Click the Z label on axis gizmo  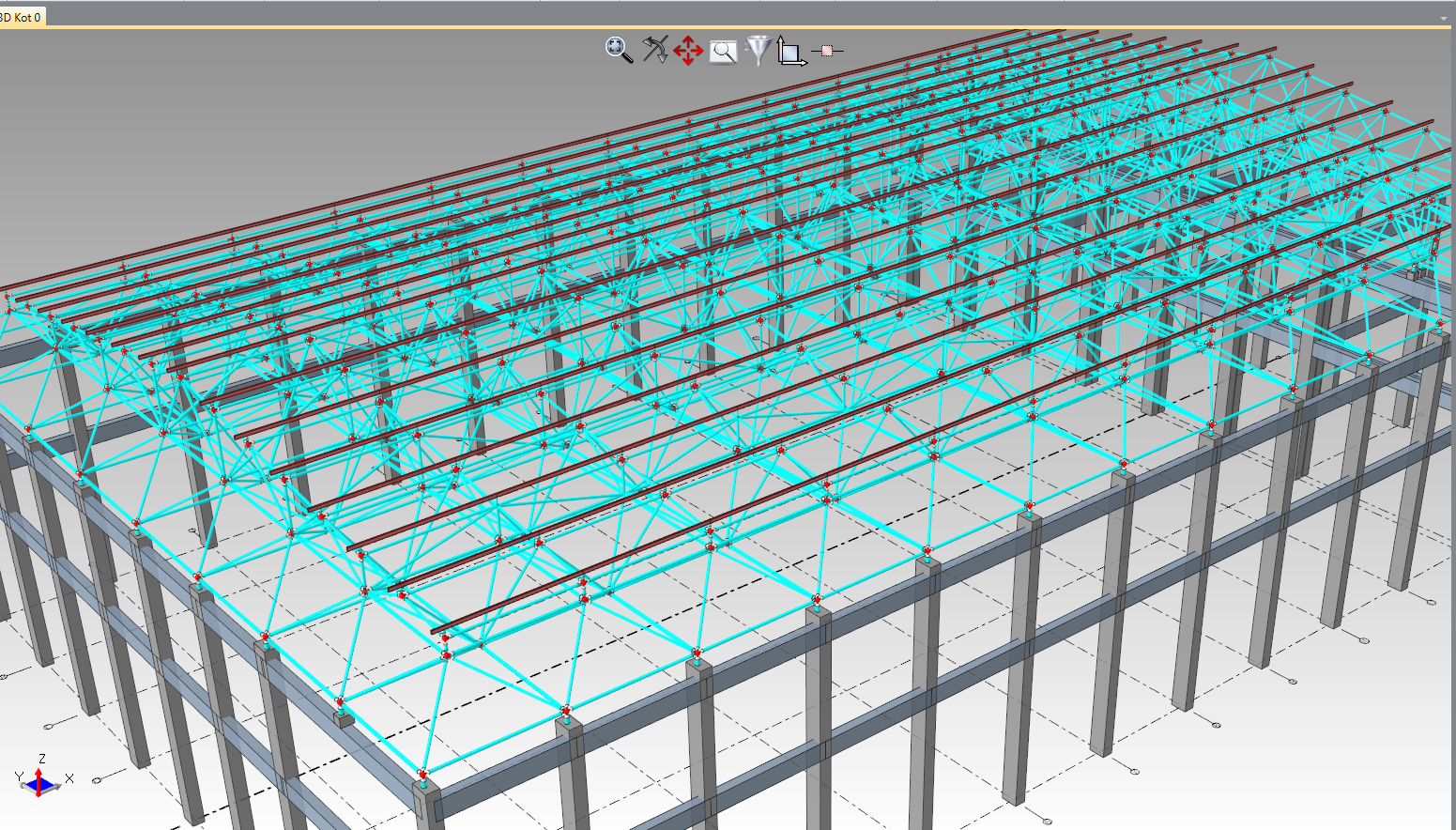pyautogui.click(x=42, y=759)
